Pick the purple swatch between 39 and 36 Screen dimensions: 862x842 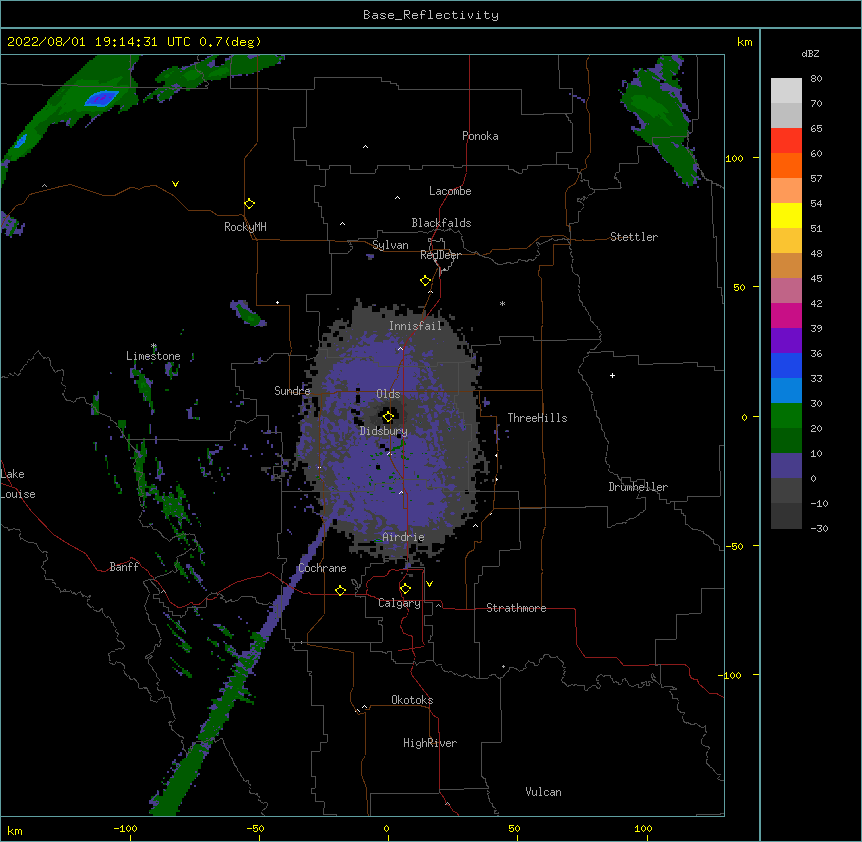point(786,340)
